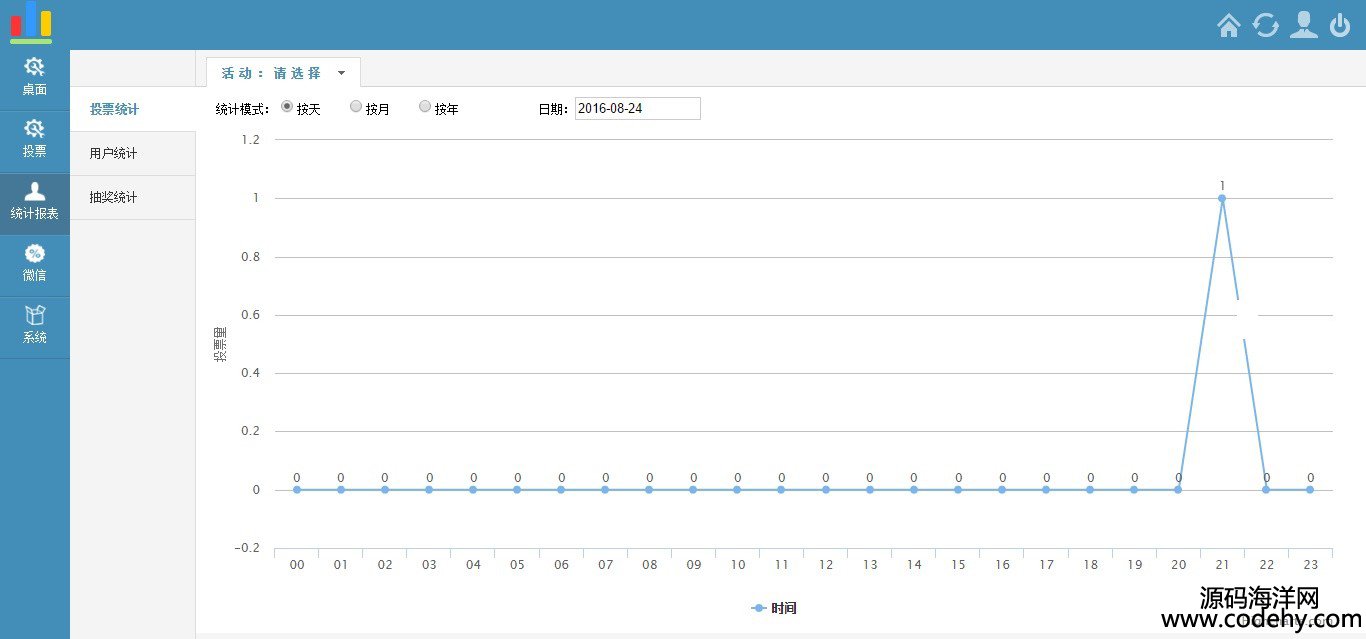1366x639 pixels.
Task: Open 桌面 in the left sidebar
Action: (x=35, y=77)
